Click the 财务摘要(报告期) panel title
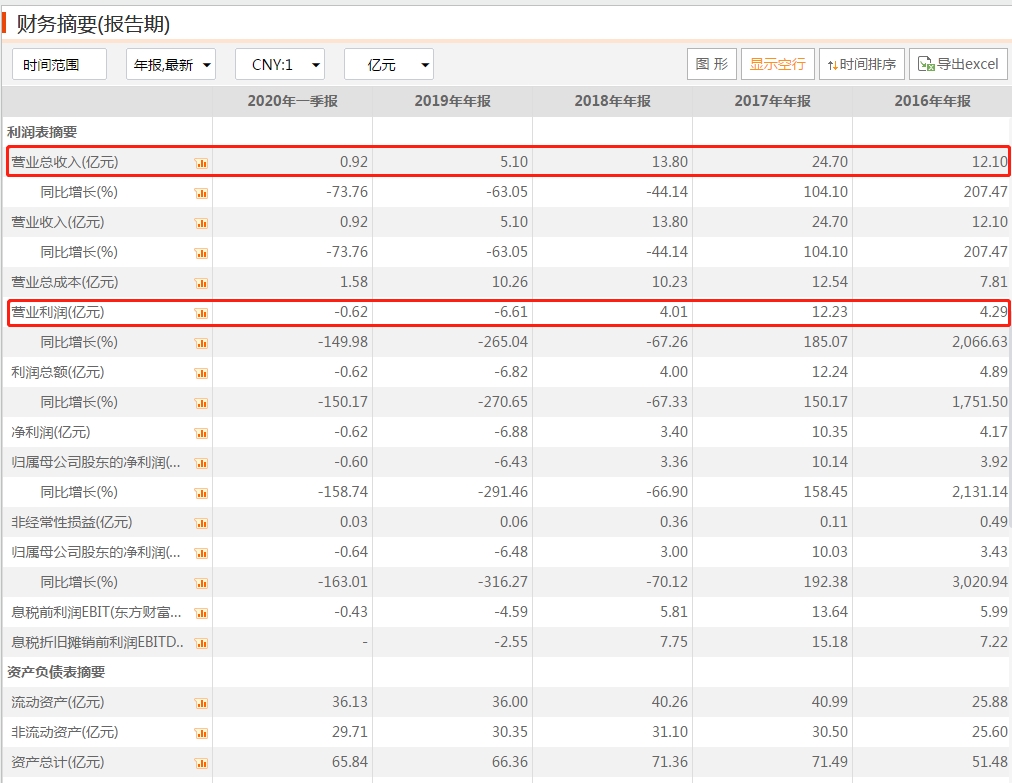The width and height of the screenshot is (1012, 783). click(94, 25)
